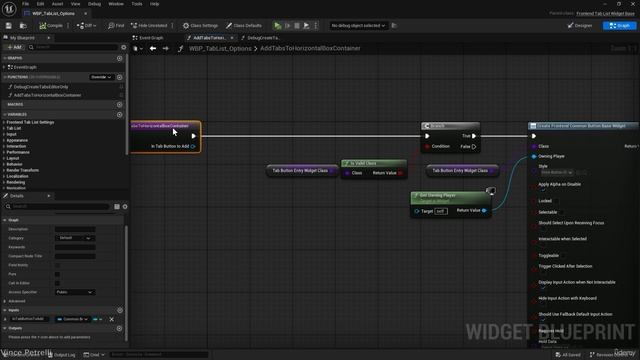Switch to the DebugCreateTa... graph tab
The height and width of the screenshot is (360, 640).
(260, 38)
